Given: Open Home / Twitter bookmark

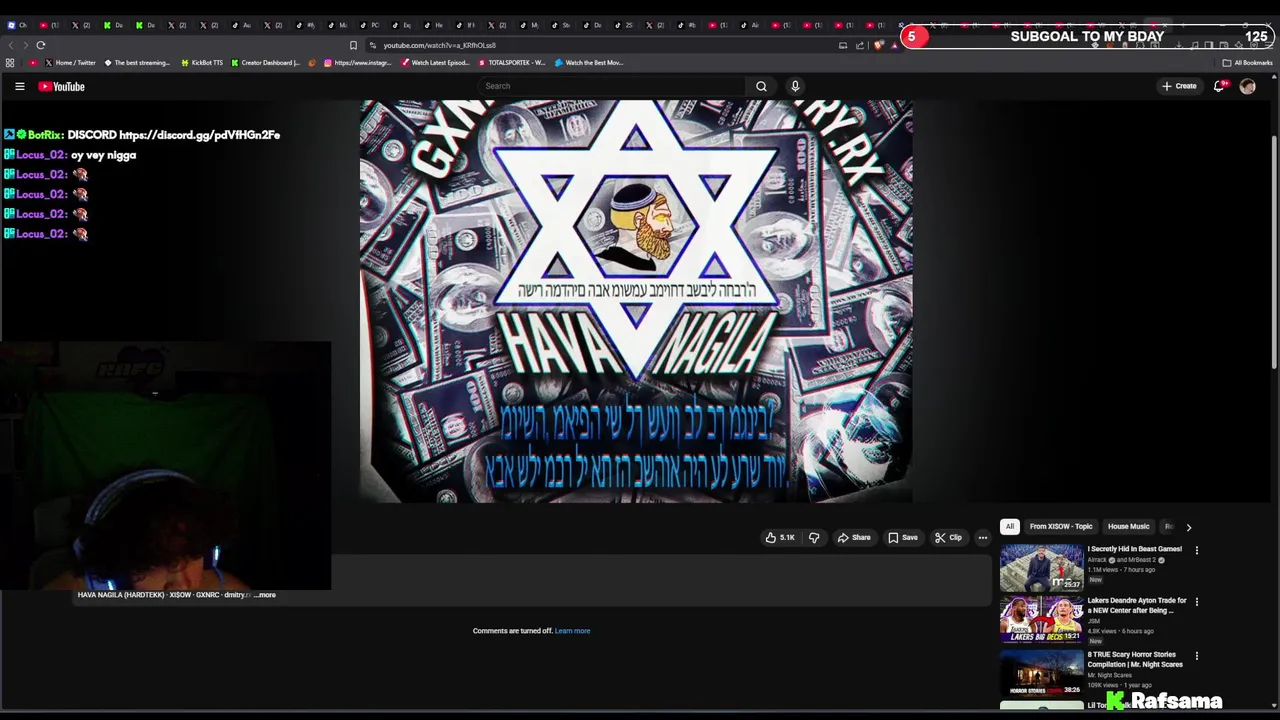Looking at the screenshot, I should tap(70, 63).
